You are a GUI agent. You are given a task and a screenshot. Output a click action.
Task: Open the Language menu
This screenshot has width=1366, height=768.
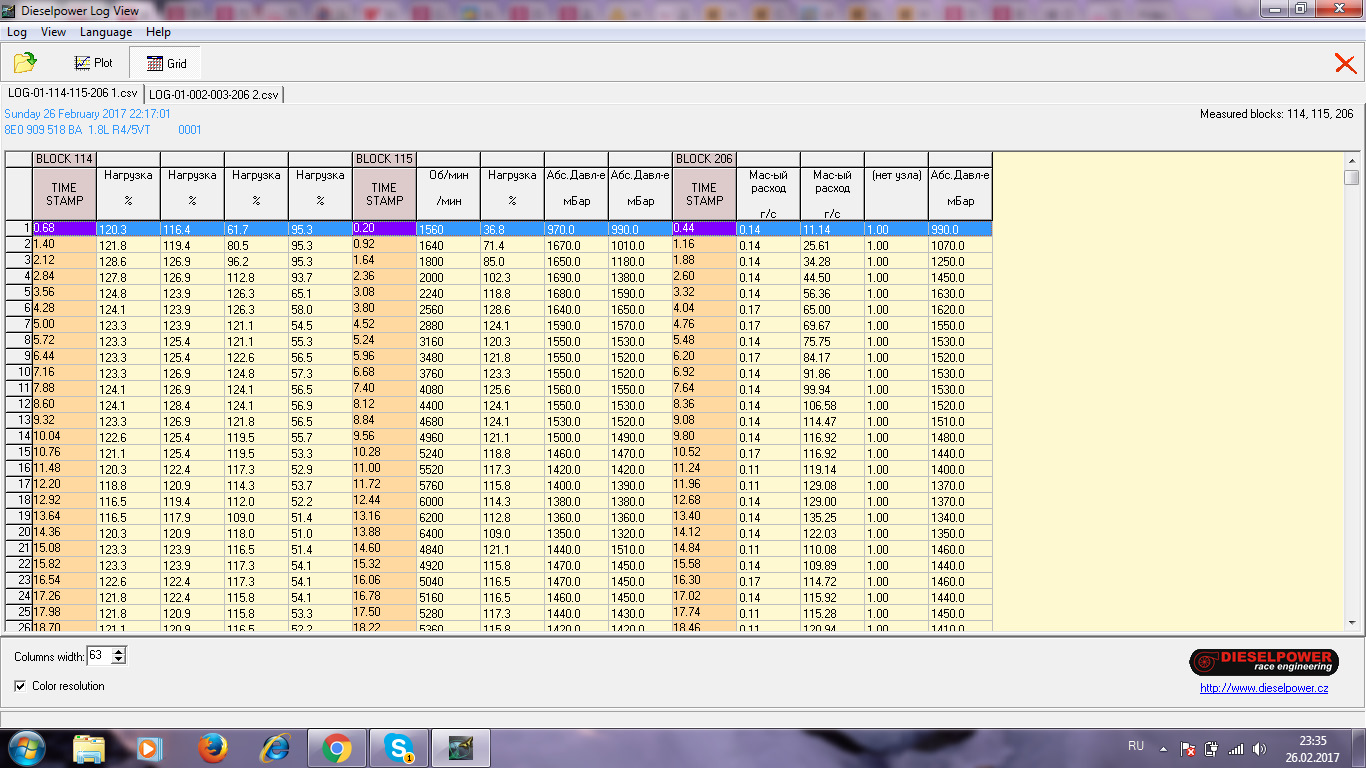click(105, 32)
